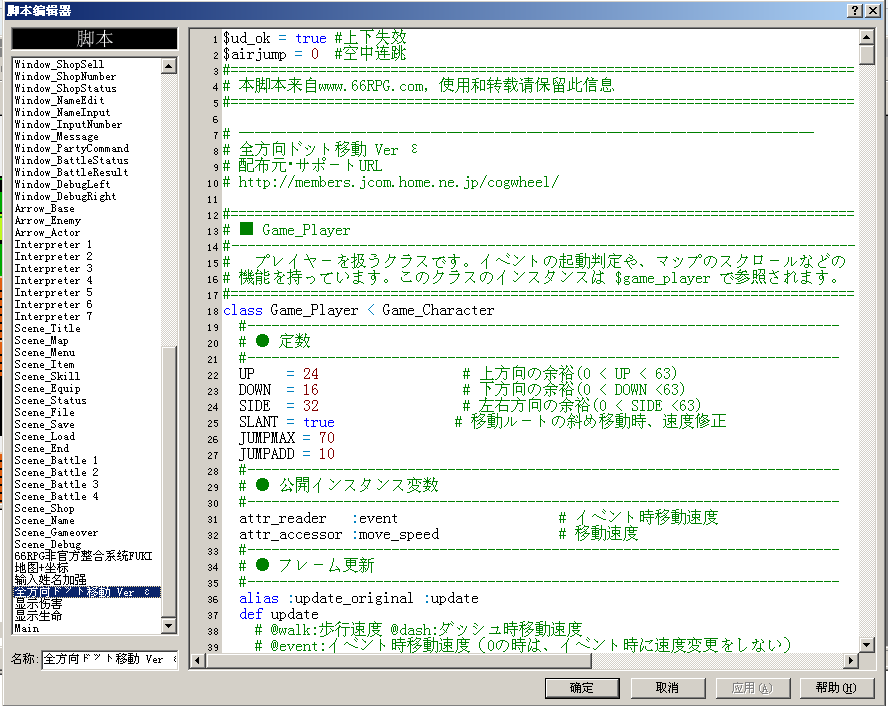The width and height of the screenshot is (888, 706).
Task: Select Scene_Battle 3 script
Action: pos(56,485)
